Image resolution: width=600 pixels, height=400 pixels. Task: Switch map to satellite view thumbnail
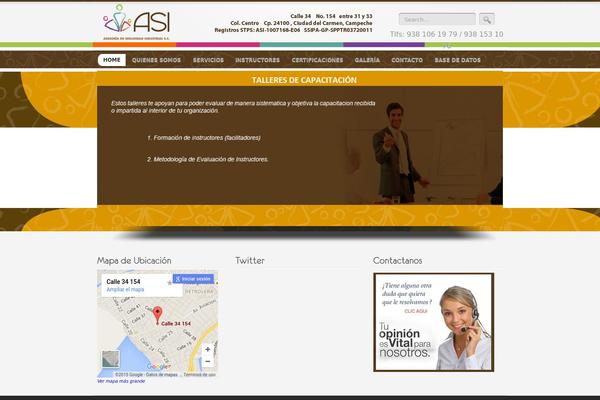pos(111,359)
